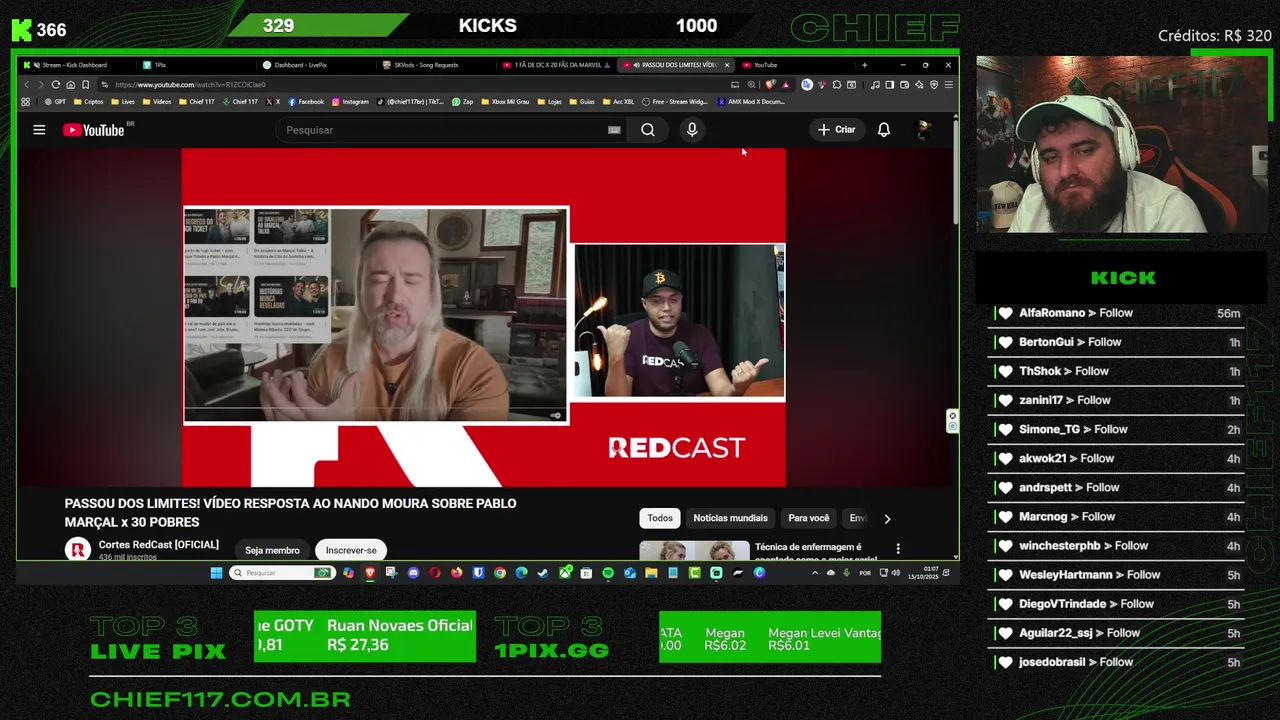
Task: Open the Windows Start menu
Action: click(x=216, y=573)
